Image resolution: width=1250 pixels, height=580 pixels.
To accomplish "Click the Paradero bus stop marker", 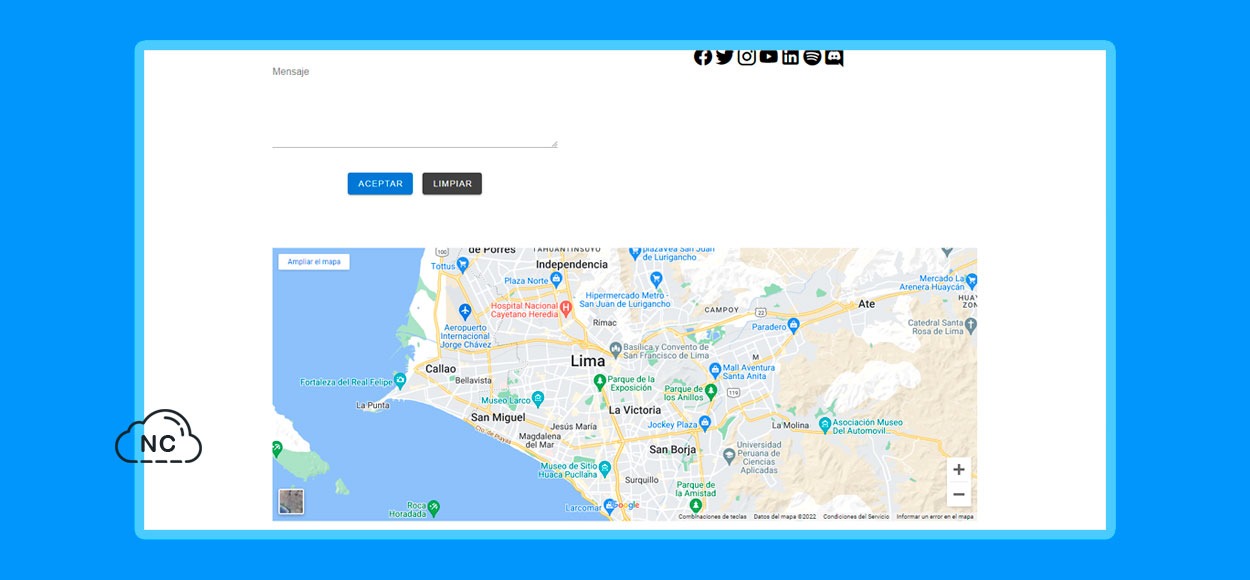I will (794, 325).
